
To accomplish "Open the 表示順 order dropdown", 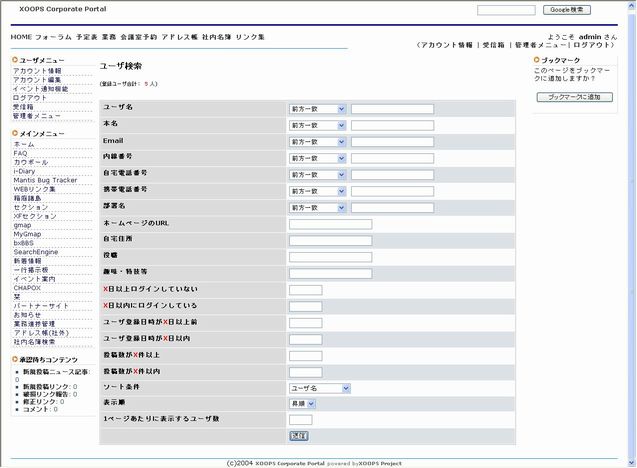I will click(x=302, y=403).
